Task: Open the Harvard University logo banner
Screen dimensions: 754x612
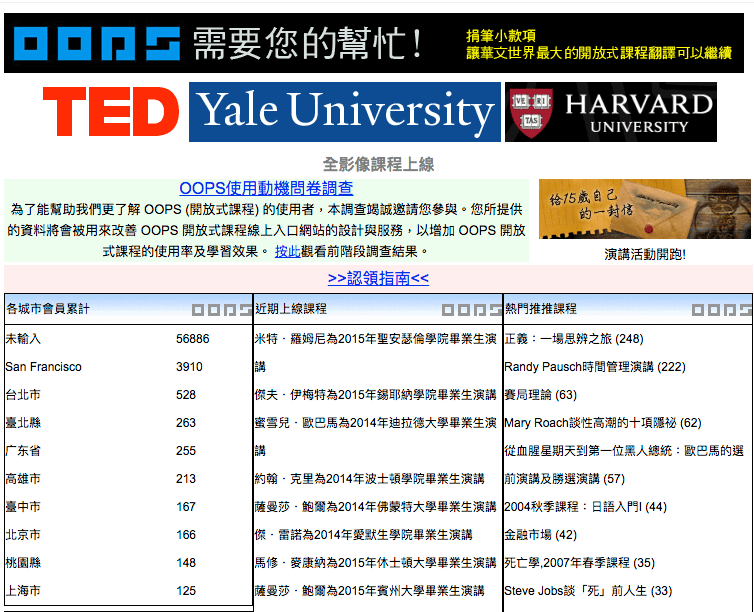Action: 611,112
